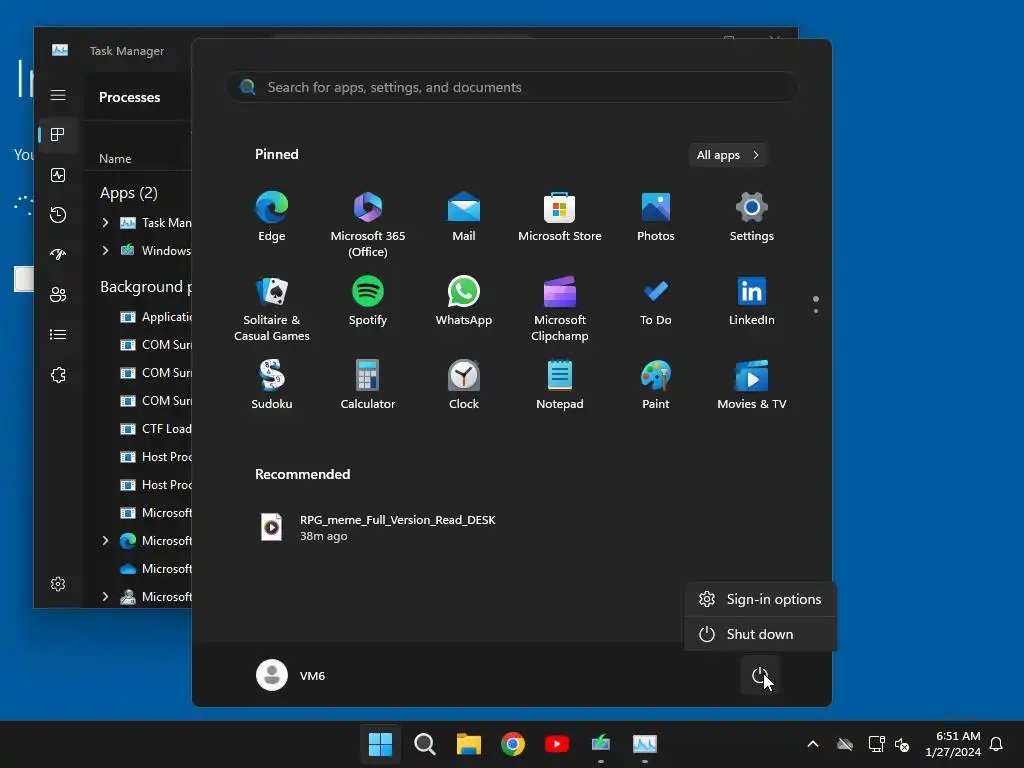Expand the Task Manager process row

[x=105, y=223]
